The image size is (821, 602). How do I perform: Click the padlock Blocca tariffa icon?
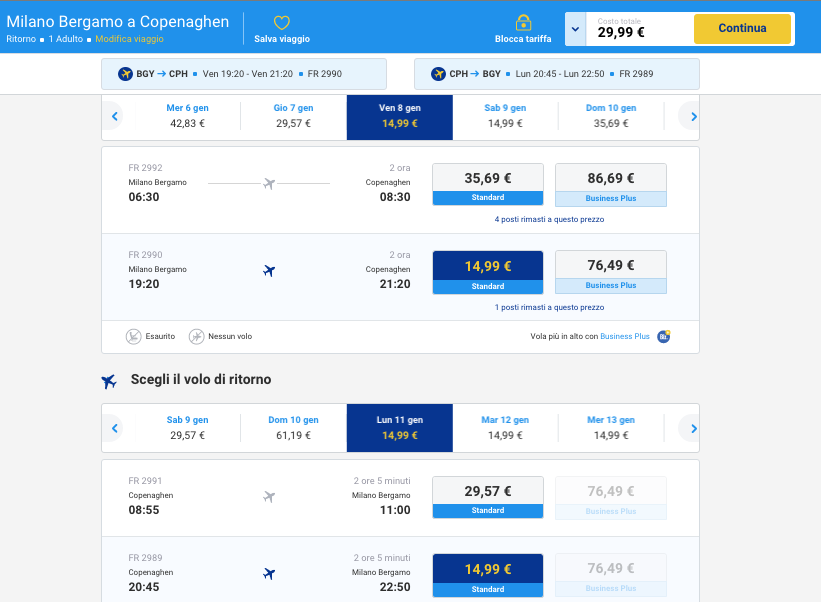point(523,22)
